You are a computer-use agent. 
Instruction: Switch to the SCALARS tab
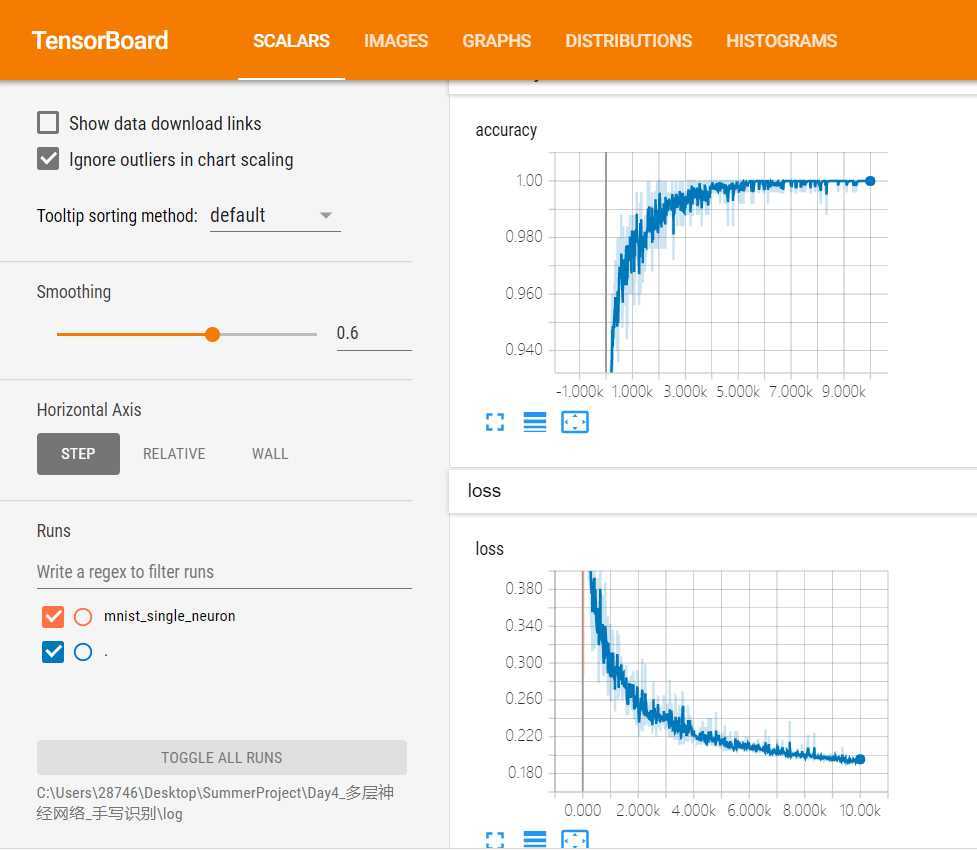click(291, 41)
